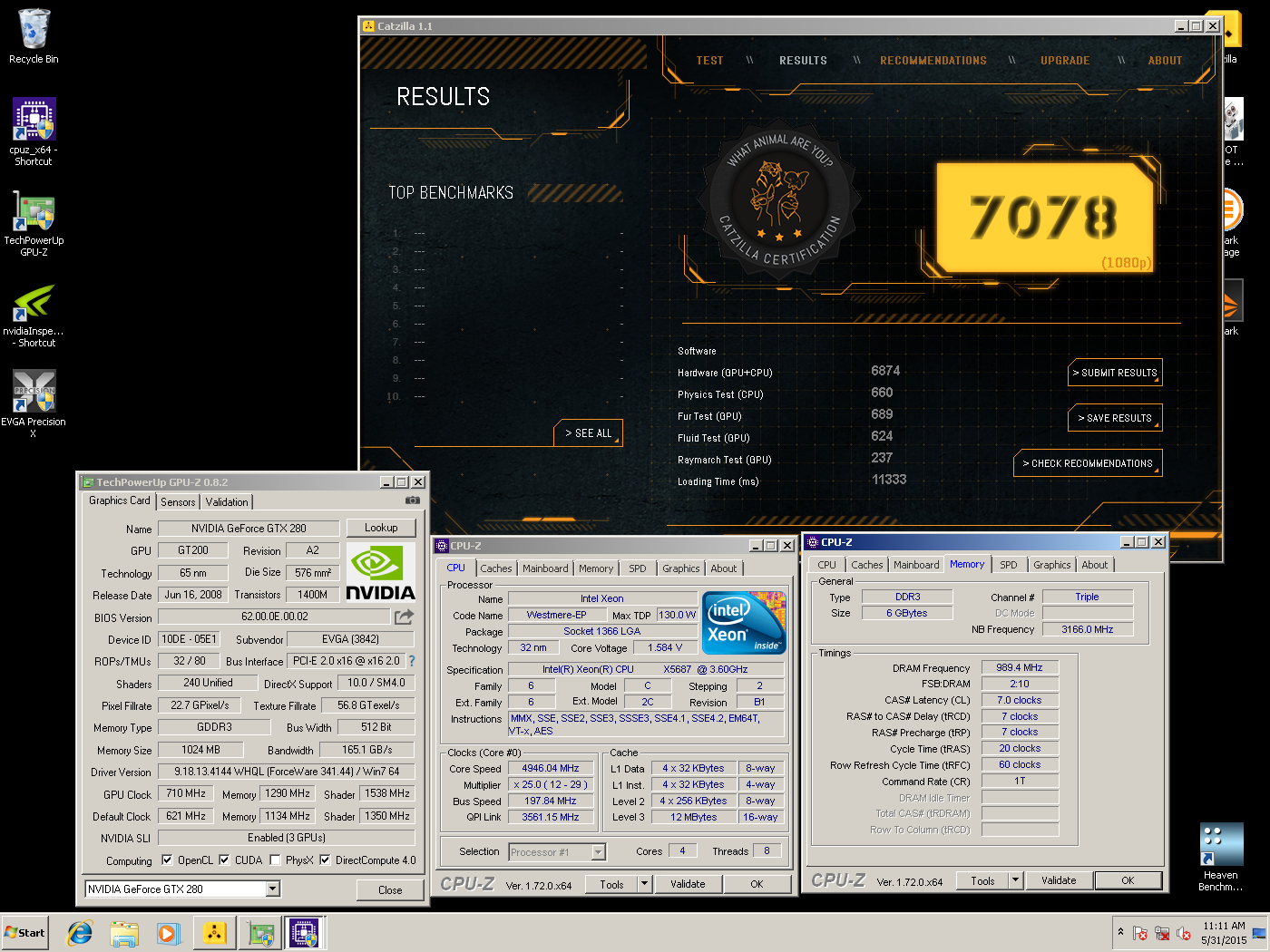
Task: Open the Processor #1 selection dropdown
Action: pos(599,852)
